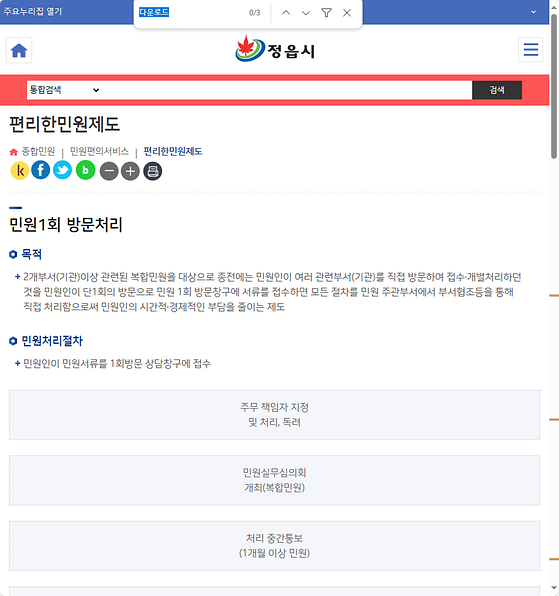Click the 주무 책임자 지정 step box
The image size is (559, 596).
pyautogui.click(x=274, y=415)
